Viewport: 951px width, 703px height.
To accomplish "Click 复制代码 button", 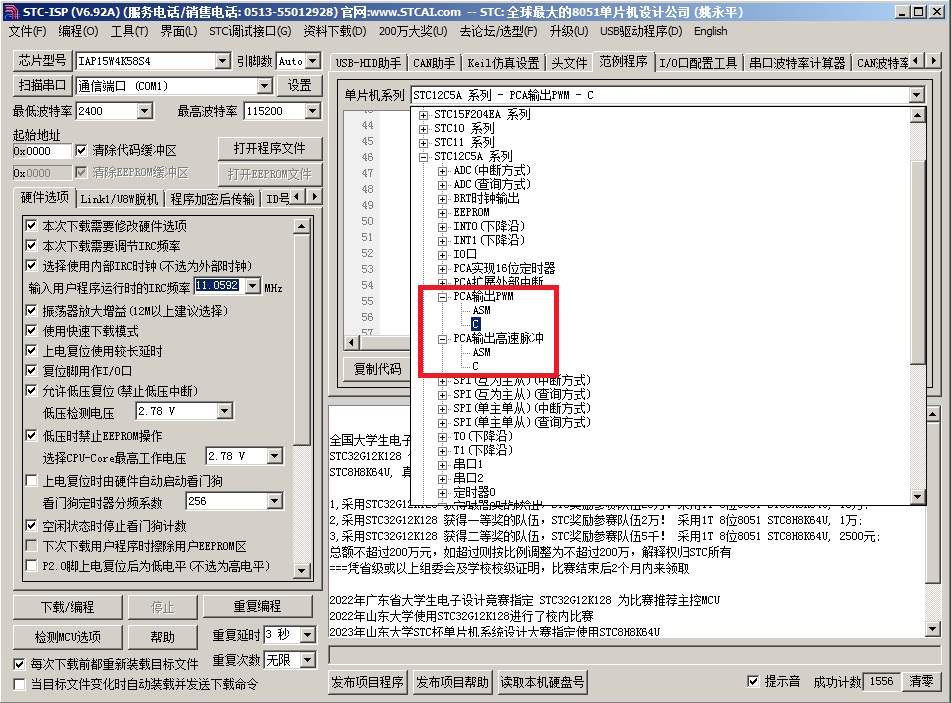I will (x=377, y=369).
